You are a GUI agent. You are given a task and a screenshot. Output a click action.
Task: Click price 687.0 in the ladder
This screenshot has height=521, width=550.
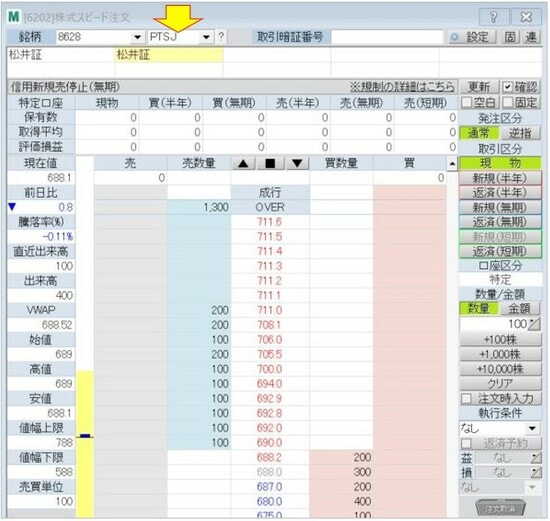[x=270, y=487]
